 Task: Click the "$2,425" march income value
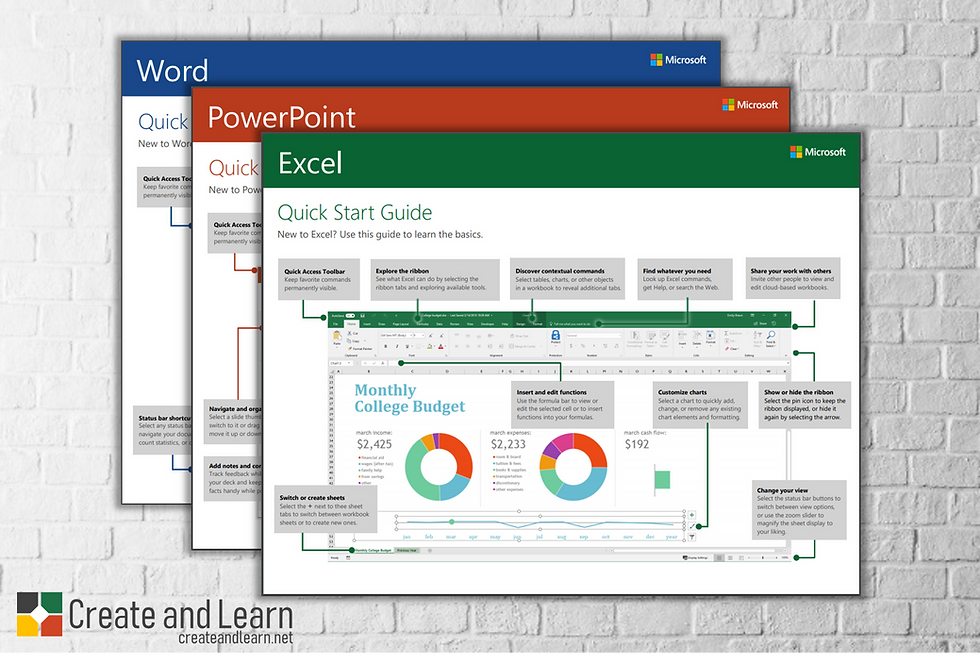374,444
